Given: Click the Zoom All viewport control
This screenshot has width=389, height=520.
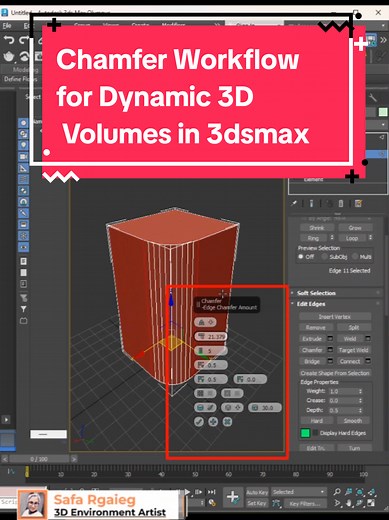Looking at the screenshot, I should click(349, 492).
